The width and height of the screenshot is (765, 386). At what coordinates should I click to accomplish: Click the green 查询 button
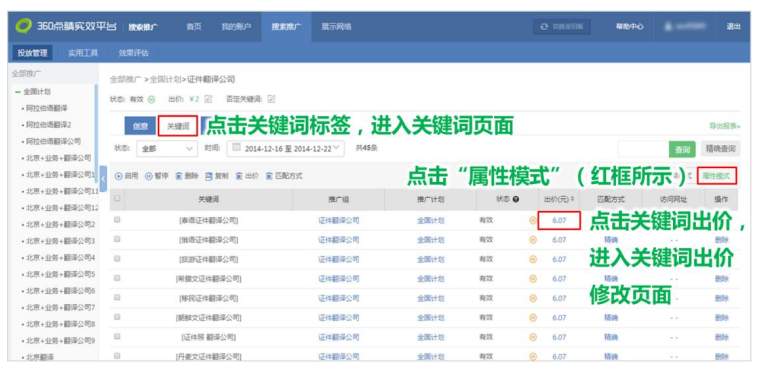click(x=683, y=149)
